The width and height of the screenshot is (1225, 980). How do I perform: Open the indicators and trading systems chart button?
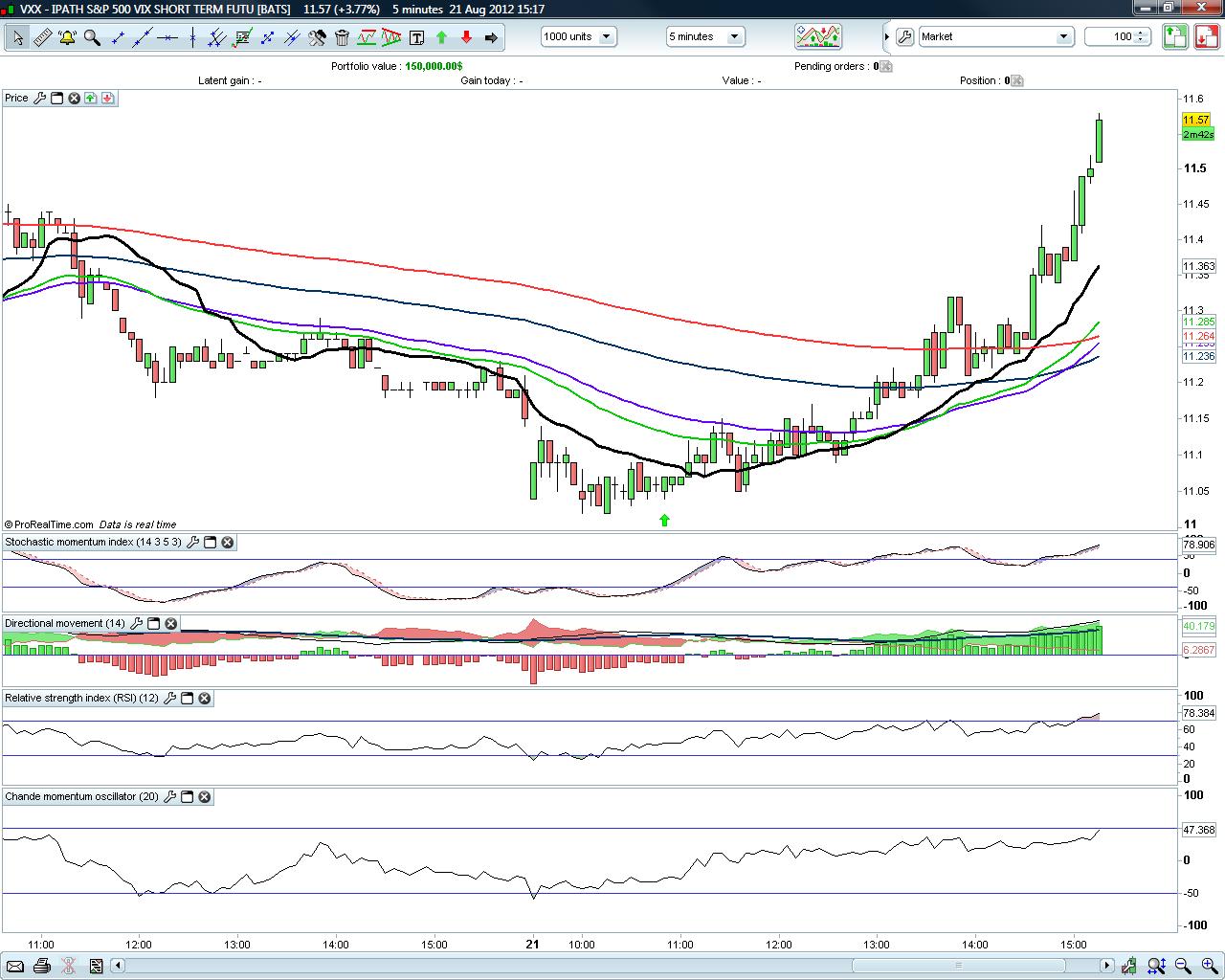click(818, 36)
